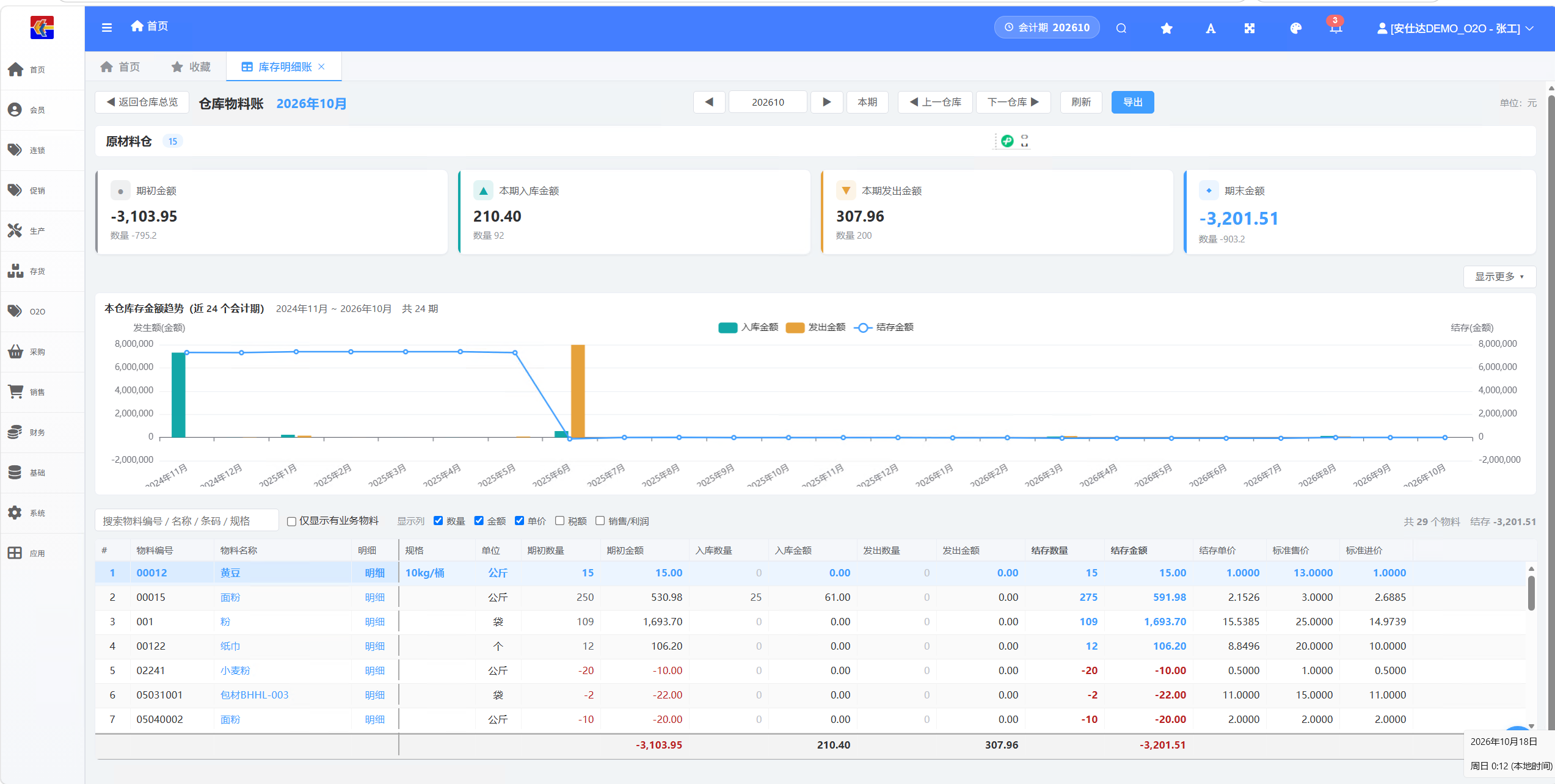Uncheck the 单价 column checkbox
1555x784 pixels.
[x=519, y=521]
